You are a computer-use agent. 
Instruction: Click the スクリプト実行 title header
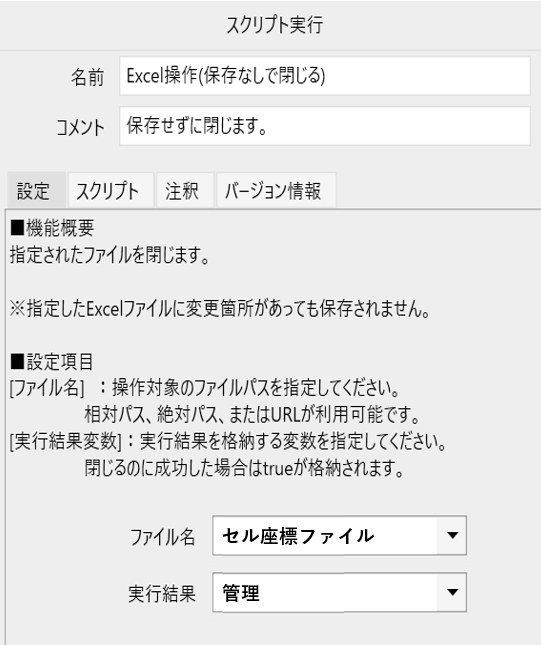click(x=275, y=25)
